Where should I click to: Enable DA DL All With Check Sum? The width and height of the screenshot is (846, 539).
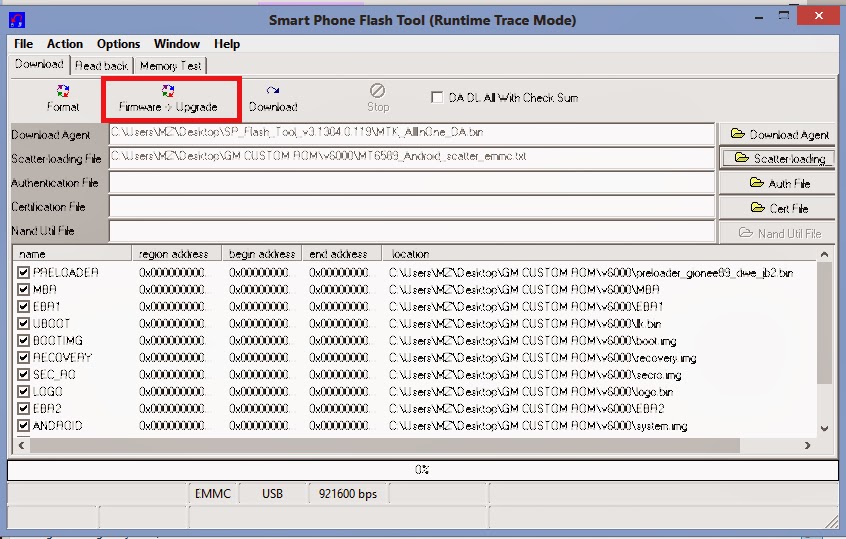pyautogui.click(x=437, y=98)
